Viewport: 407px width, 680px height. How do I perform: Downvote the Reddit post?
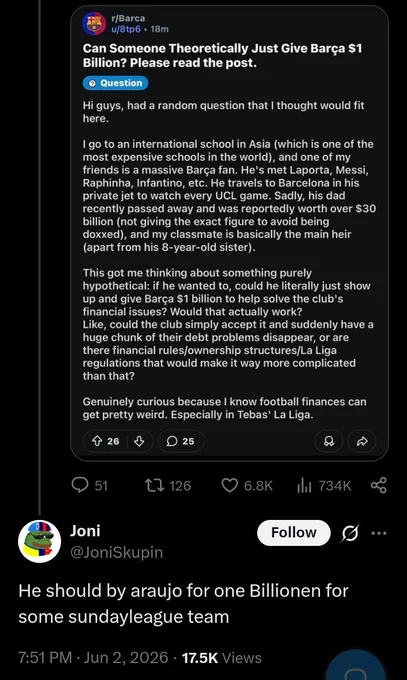pyautogui.click(x=139, y=441)
